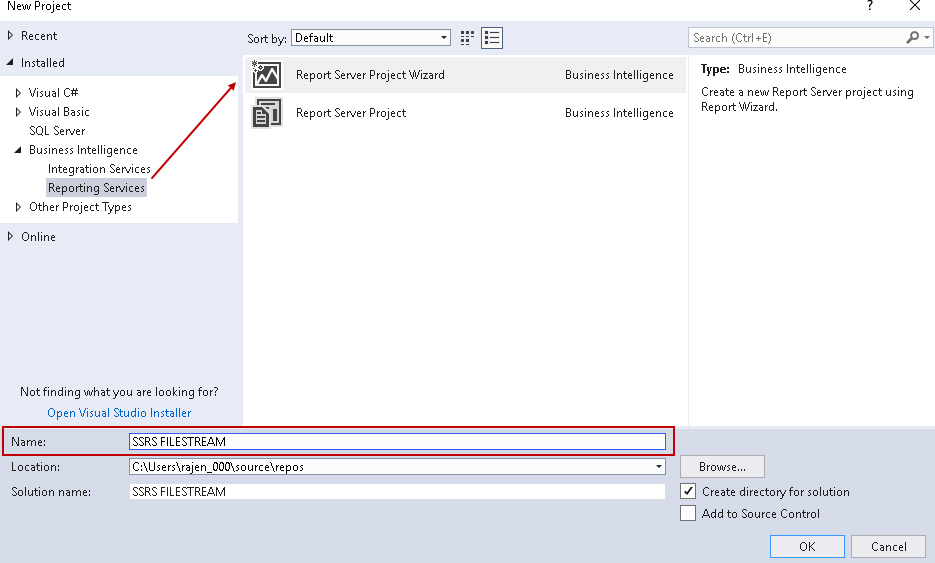Select SQL Server template category
The image size is (935, 563).
point(57,131)
